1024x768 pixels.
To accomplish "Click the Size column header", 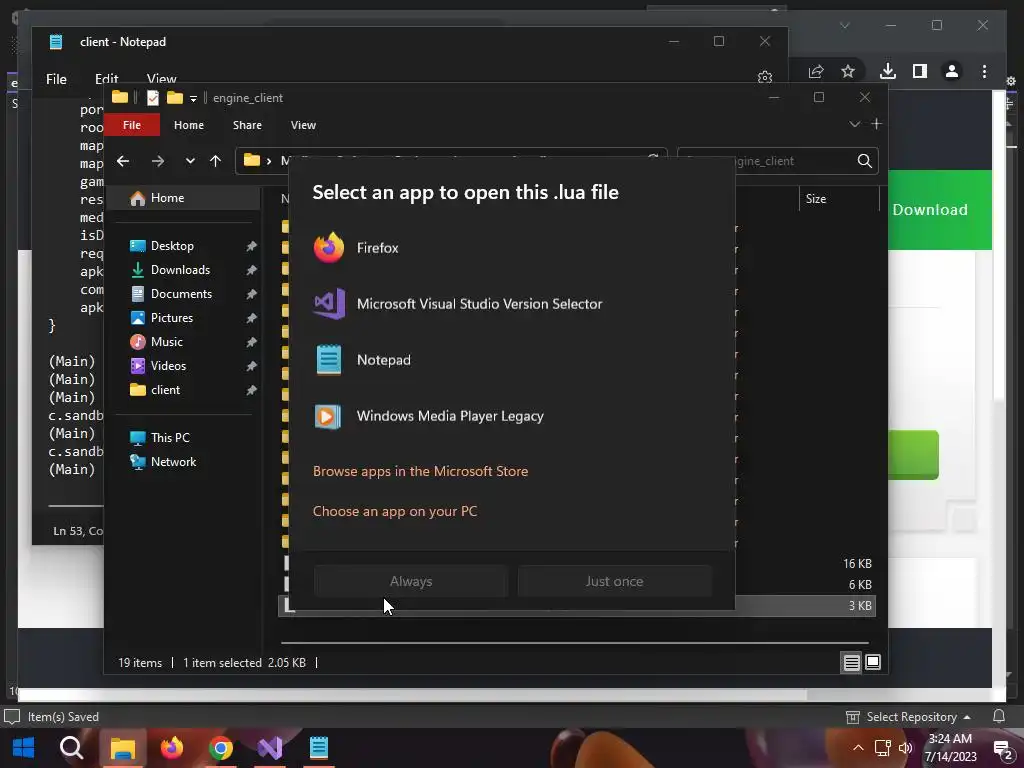I will tap(839, 199).
